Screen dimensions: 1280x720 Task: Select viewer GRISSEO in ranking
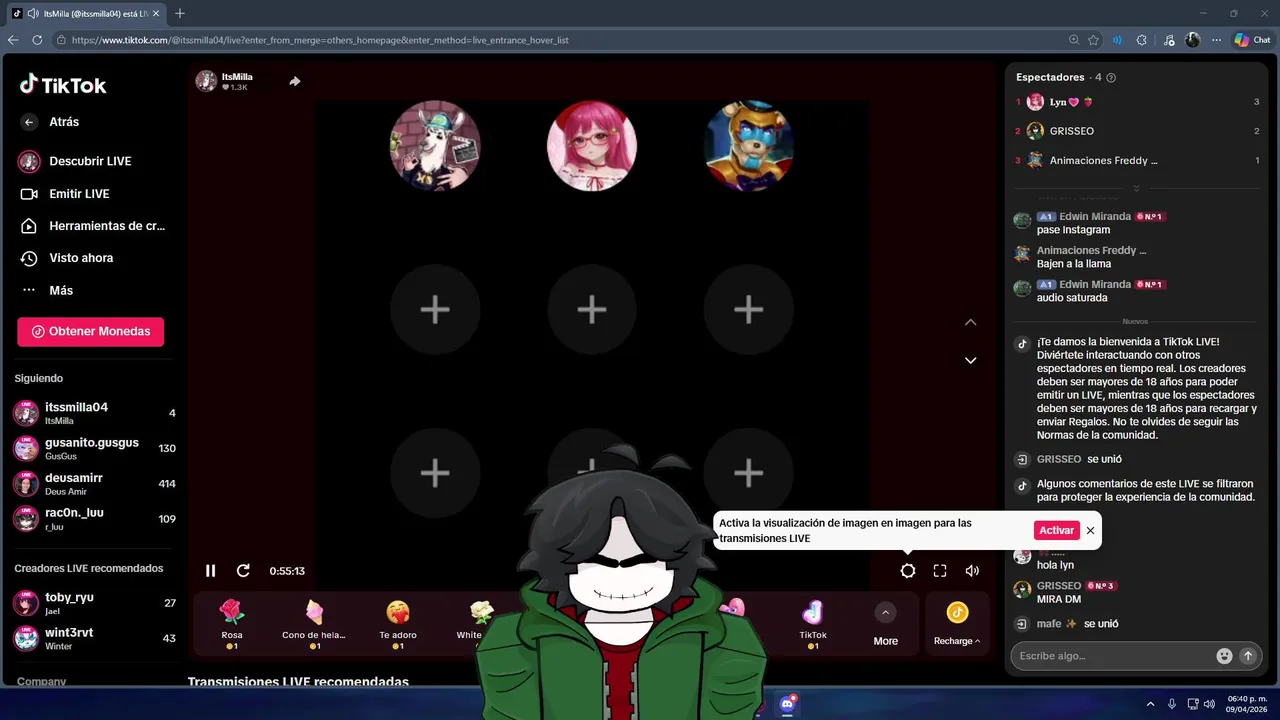1138,131
